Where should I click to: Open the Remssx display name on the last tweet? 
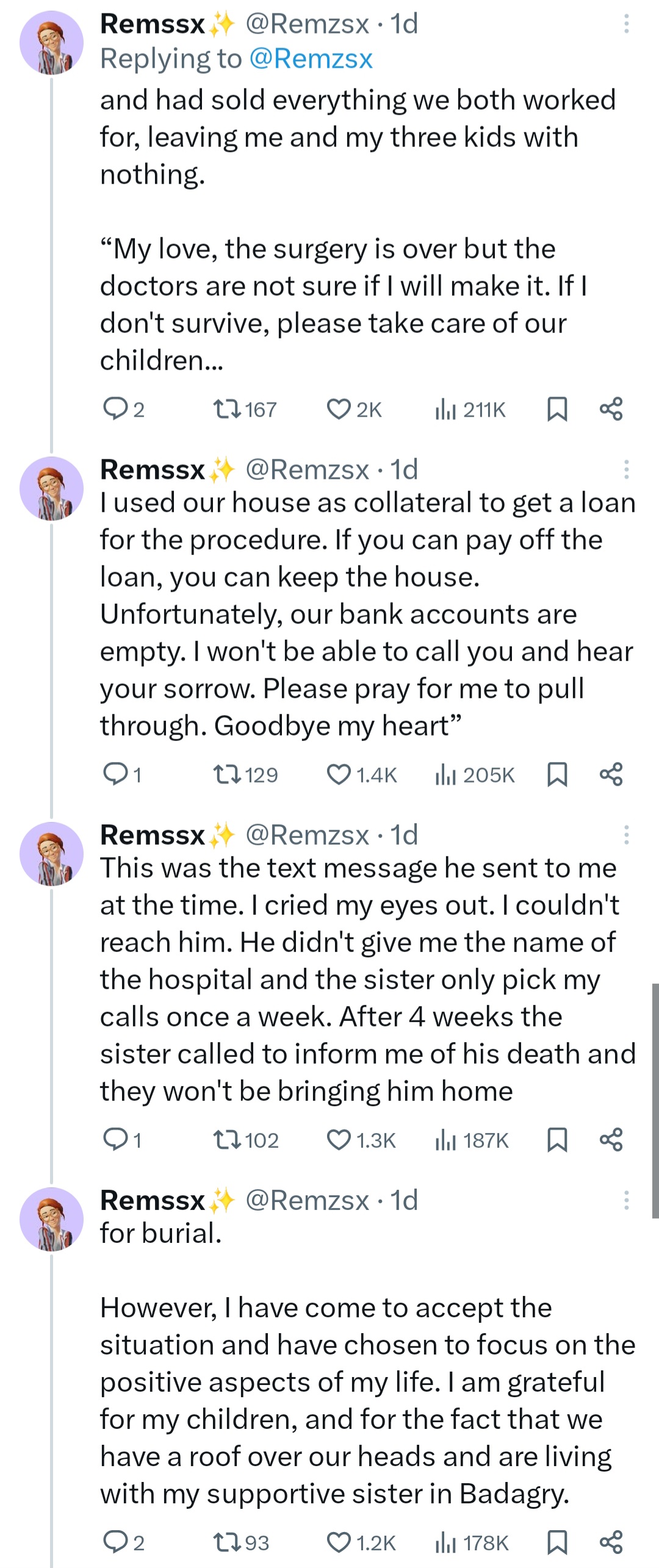click(x=153, y=1200)
